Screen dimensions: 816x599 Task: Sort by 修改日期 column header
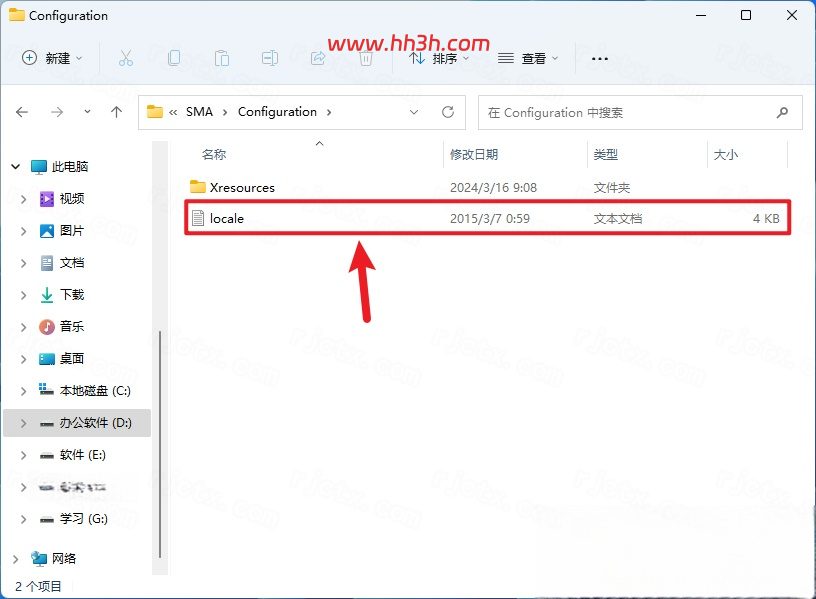(x=474, y=155)
